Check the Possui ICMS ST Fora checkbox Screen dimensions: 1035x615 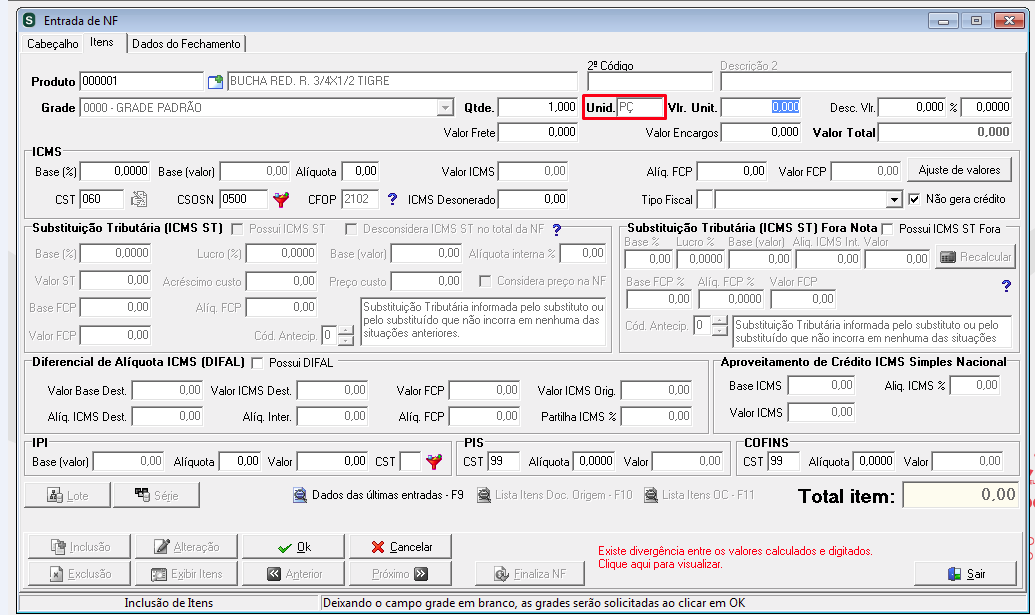(x=888, y=229)
